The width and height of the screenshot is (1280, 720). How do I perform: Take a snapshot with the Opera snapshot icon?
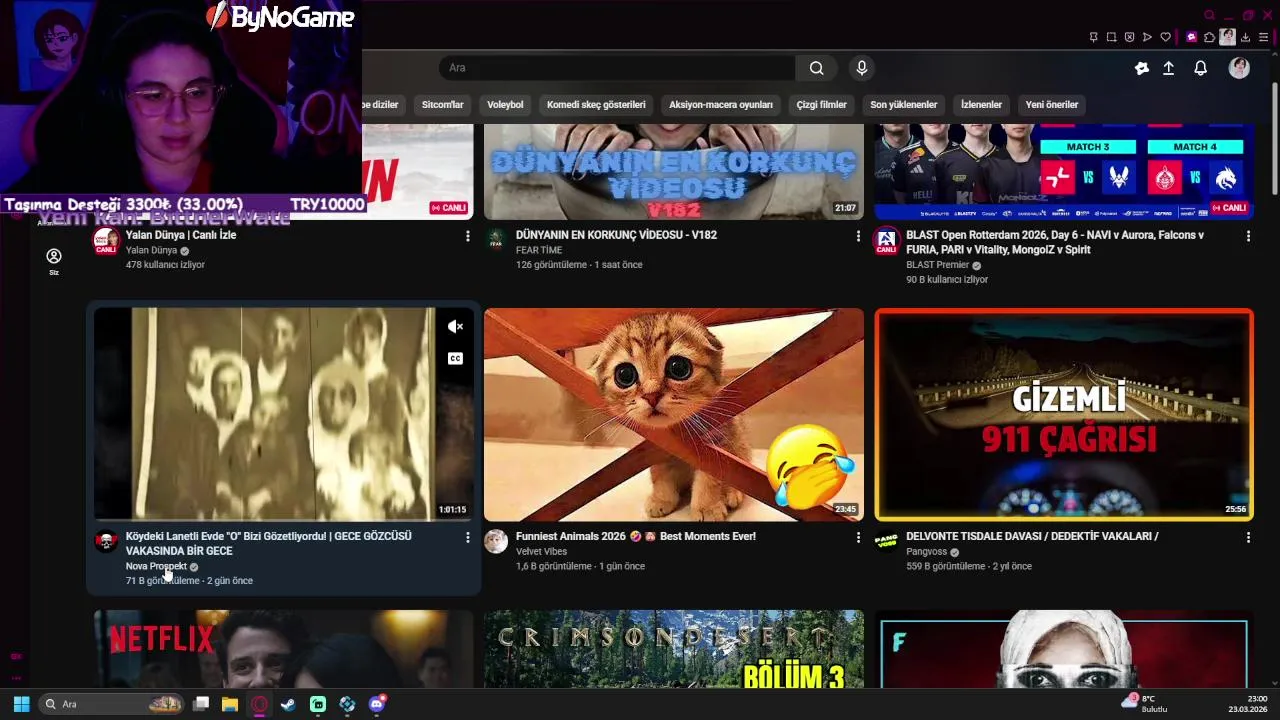[1111, 37]
